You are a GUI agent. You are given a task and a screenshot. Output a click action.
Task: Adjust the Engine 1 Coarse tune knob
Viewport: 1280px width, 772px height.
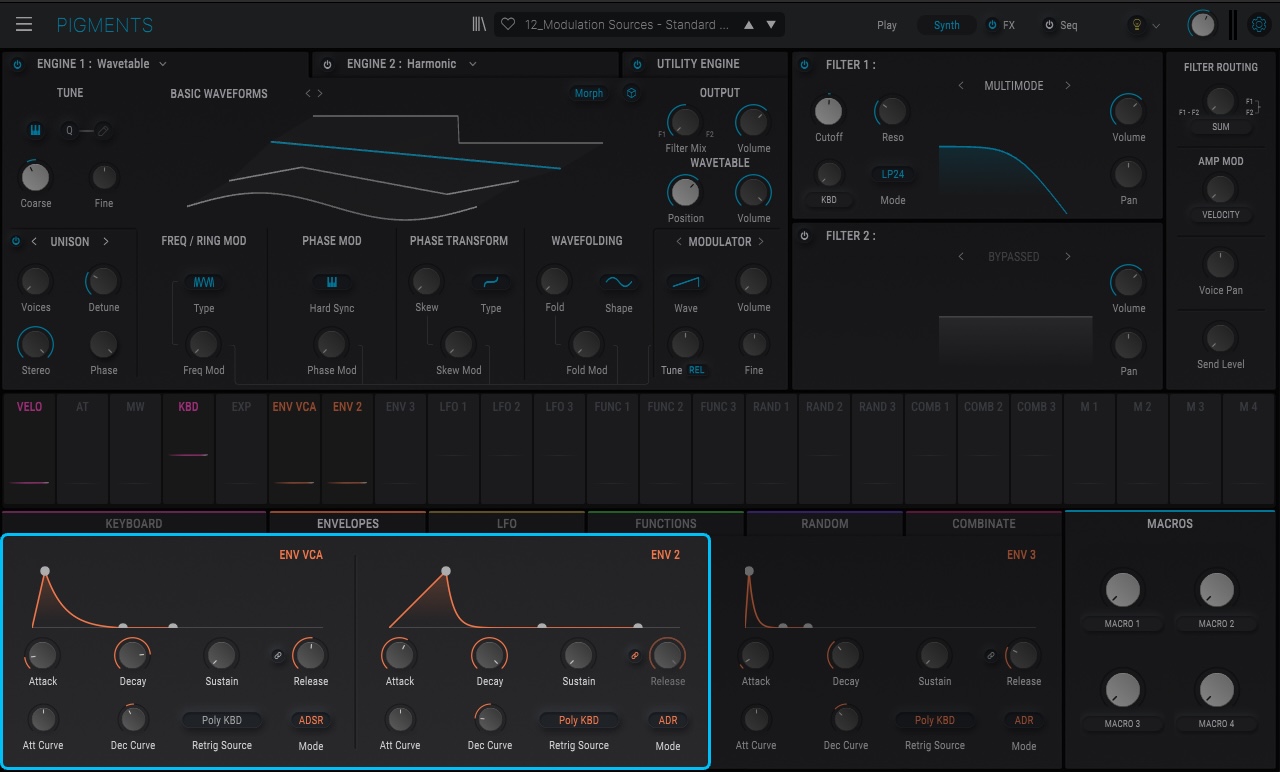pyautogui.click(x=35, y=177)
